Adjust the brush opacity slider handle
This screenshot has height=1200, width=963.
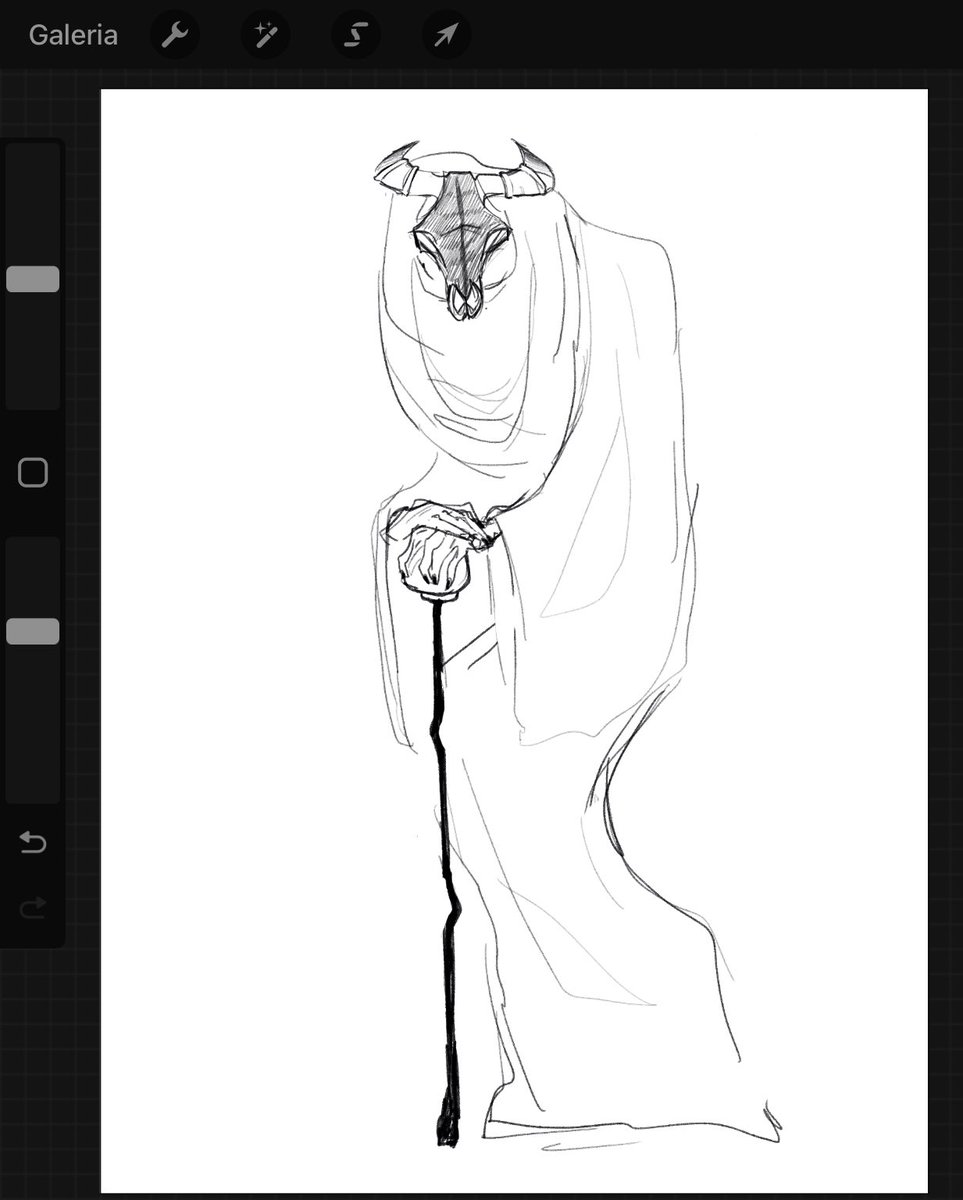pyautogui.click(x=33, y=631)
